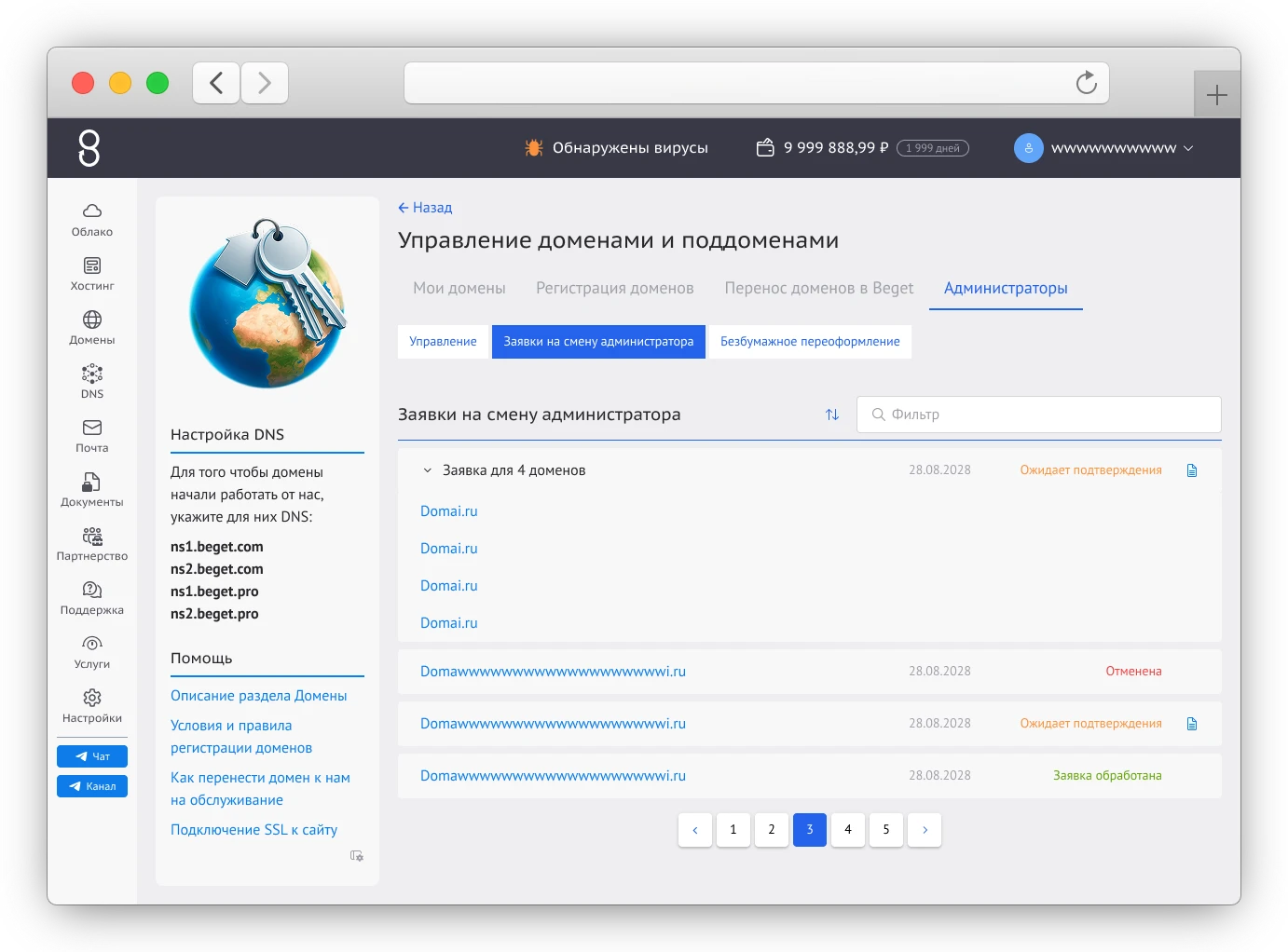Open Настройки in the sidebar
Screen dimensions: 1288x952
(x=92, y=706)
